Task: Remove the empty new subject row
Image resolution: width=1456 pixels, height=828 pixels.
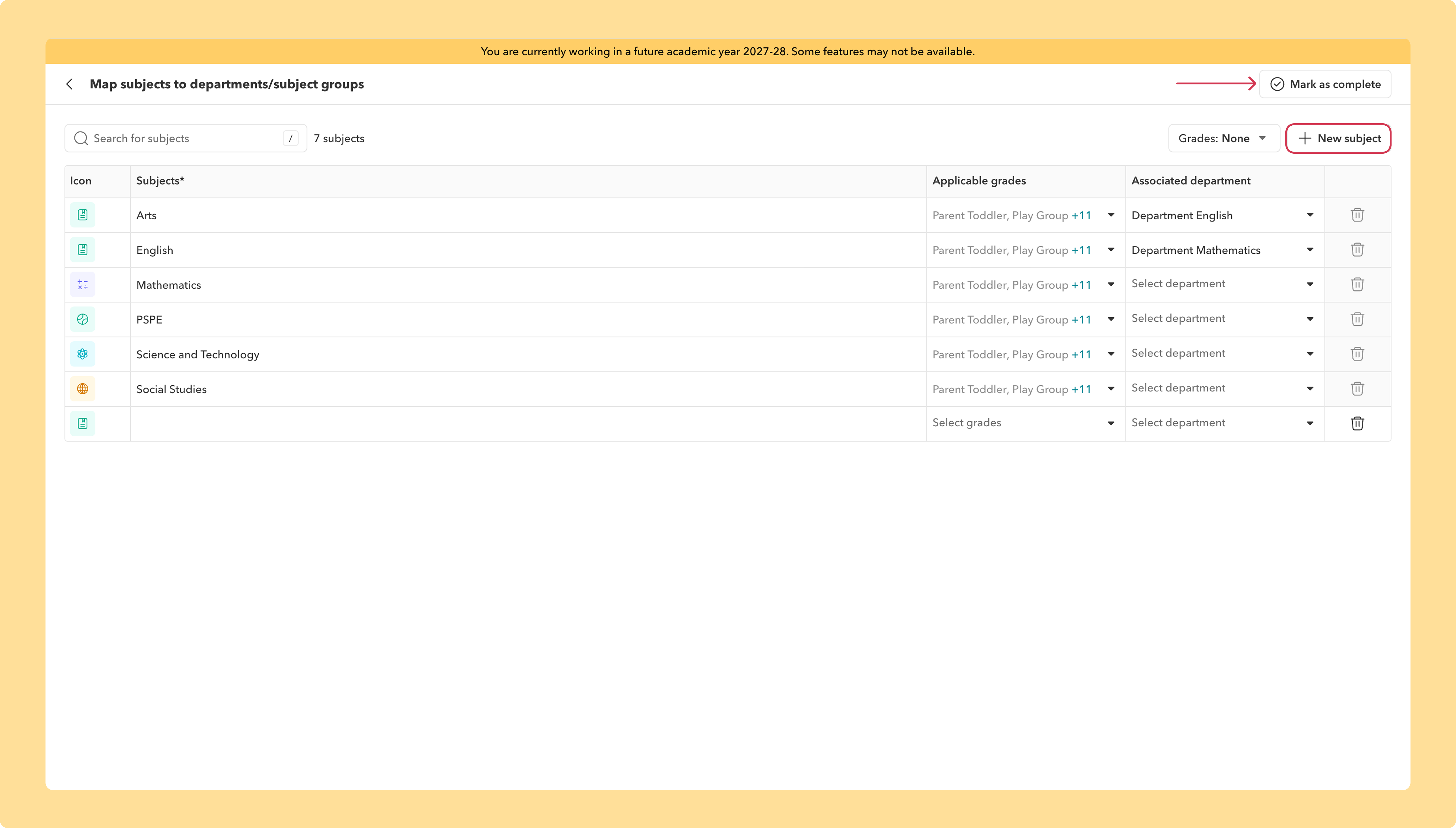Action: (x=1357, y=423)
